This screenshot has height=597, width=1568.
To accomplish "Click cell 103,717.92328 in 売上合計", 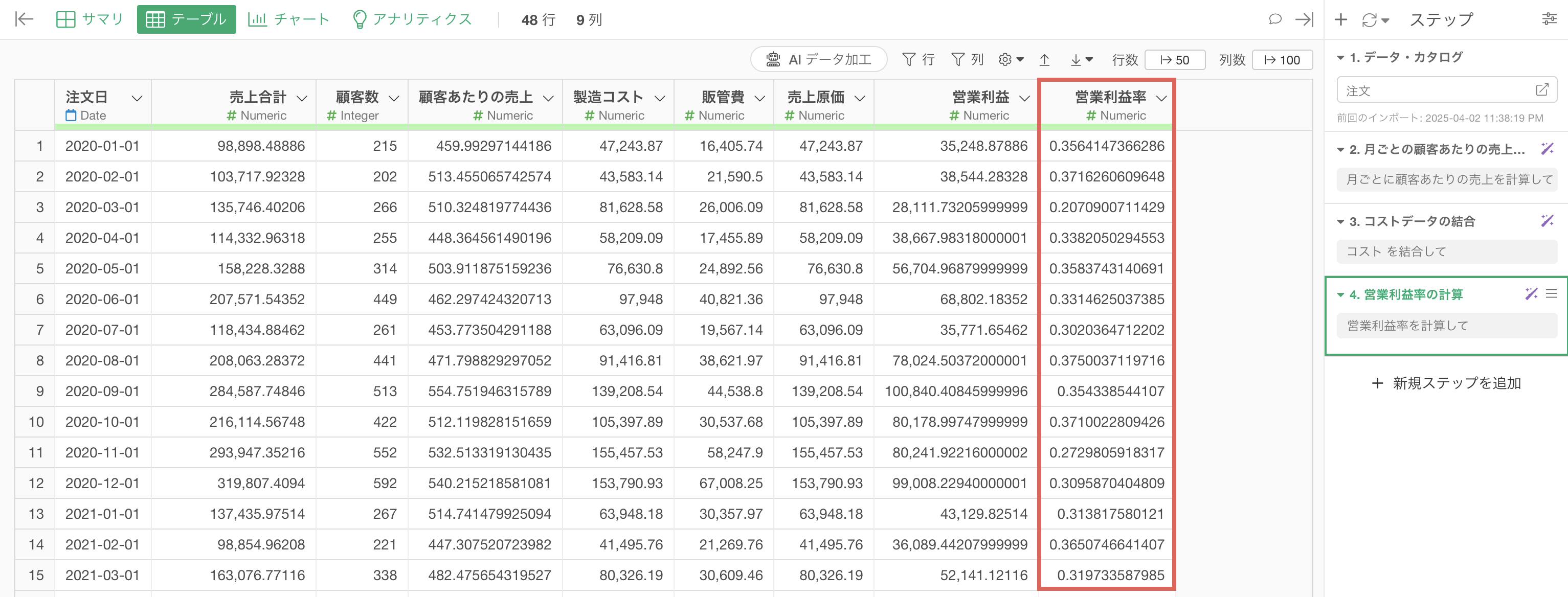I will point(233,176).
